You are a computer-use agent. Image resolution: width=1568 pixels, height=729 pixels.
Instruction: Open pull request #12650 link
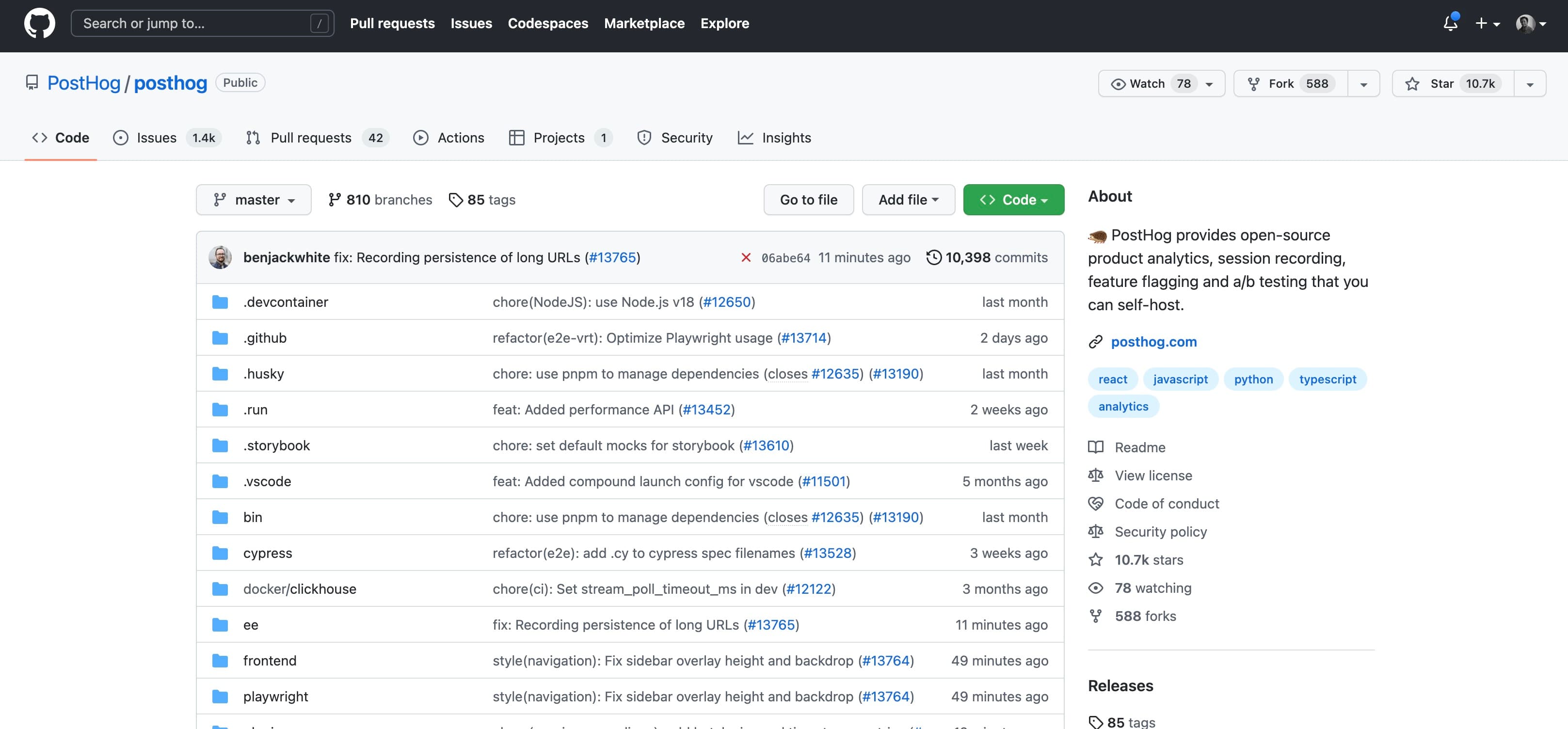click(x=727, y=302)
